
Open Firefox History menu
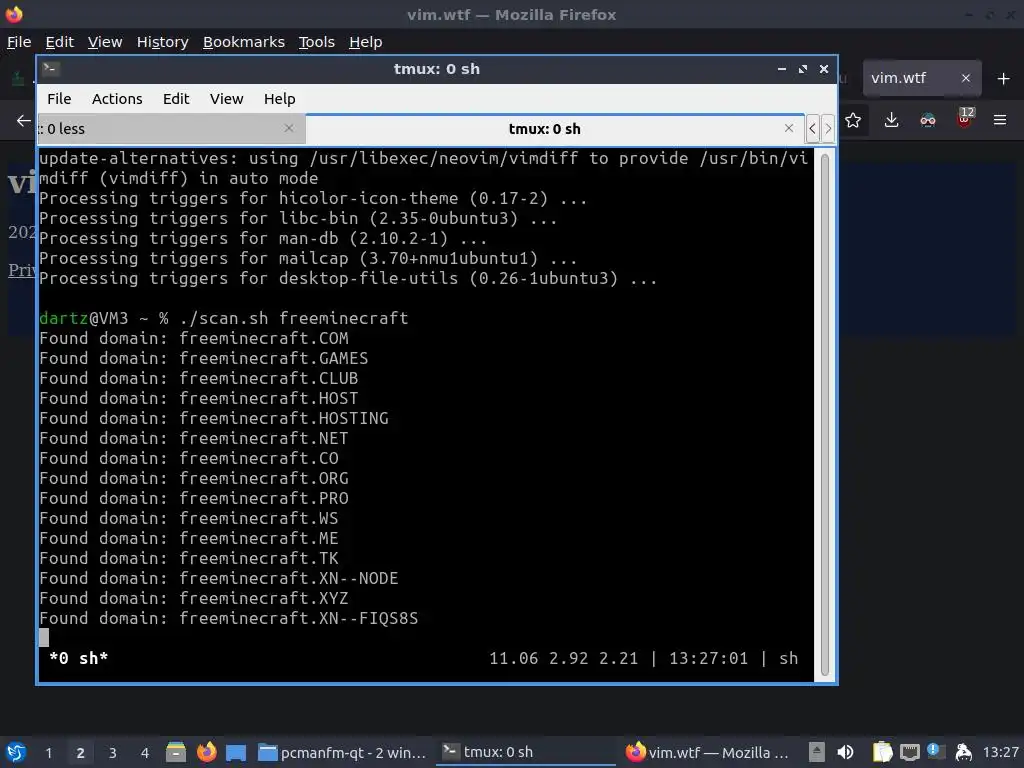click(x=163, y=42)
